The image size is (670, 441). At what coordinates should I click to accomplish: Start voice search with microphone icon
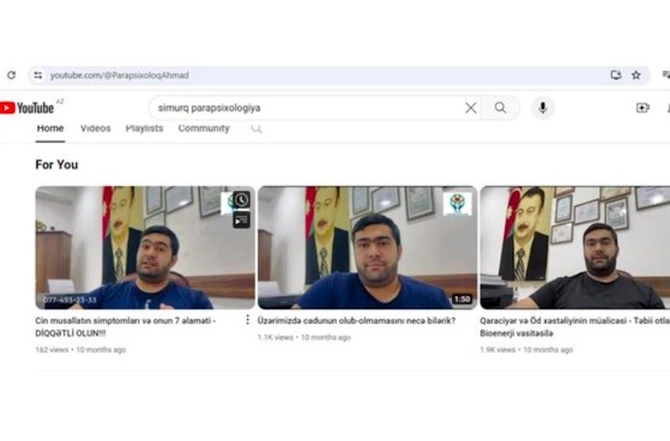tap(543, 108)
